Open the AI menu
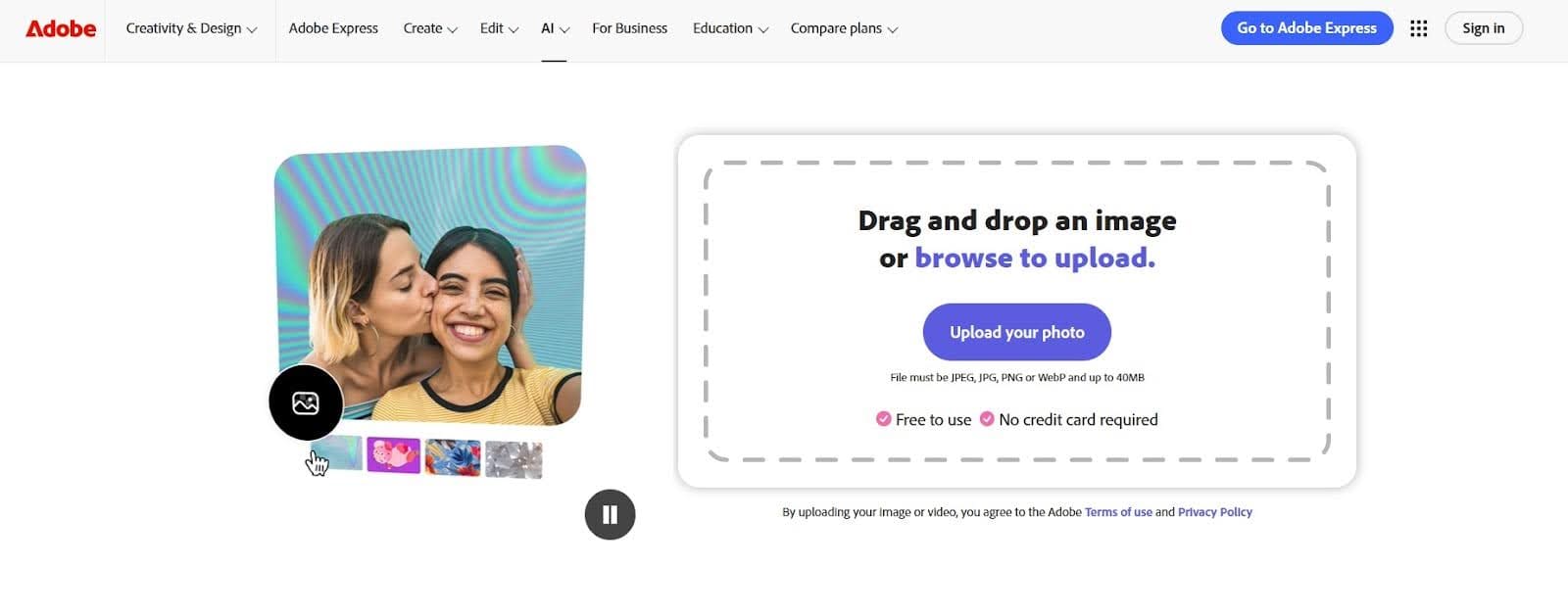This screenshot has height=614, width=1568. 555,28
